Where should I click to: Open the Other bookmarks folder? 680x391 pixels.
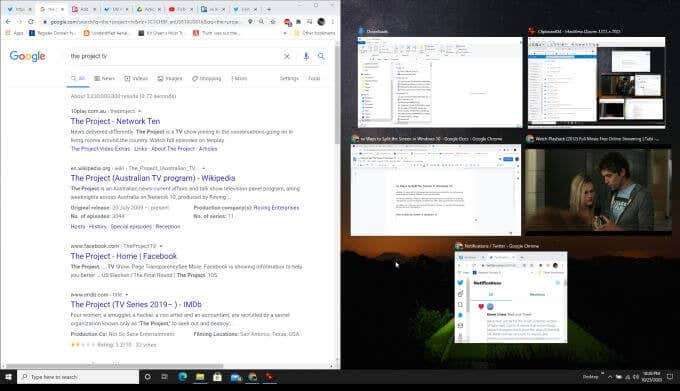click(314, 33)
